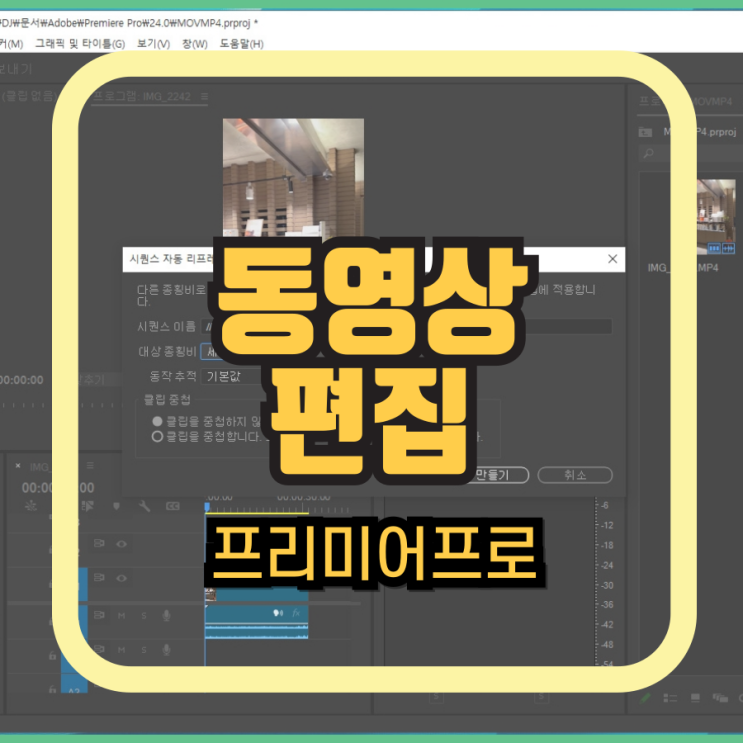Switch project panel to icon view
The image size is (743, 743).
tap(695, 698)
